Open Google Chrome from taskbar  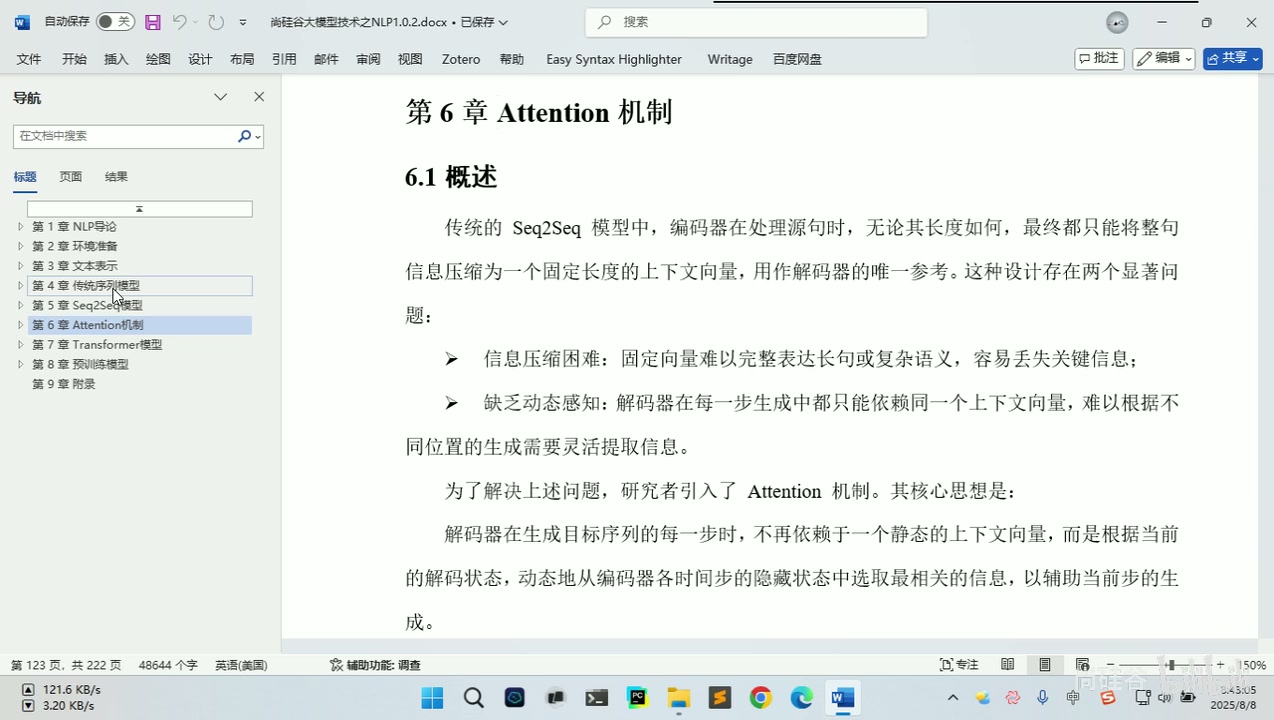[761, 698]
